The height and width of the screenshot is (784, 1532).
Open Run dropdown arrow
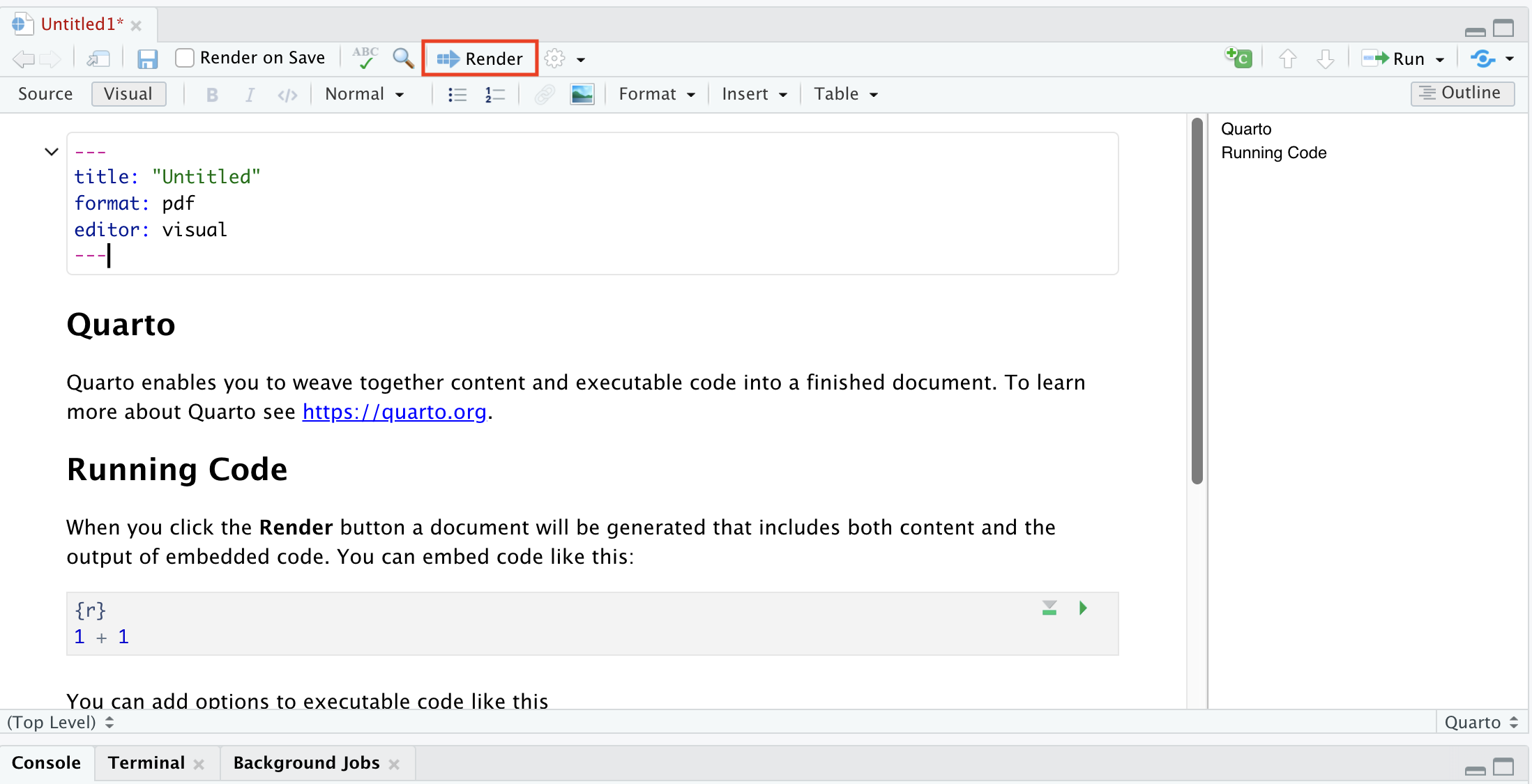pos(1440,60)
